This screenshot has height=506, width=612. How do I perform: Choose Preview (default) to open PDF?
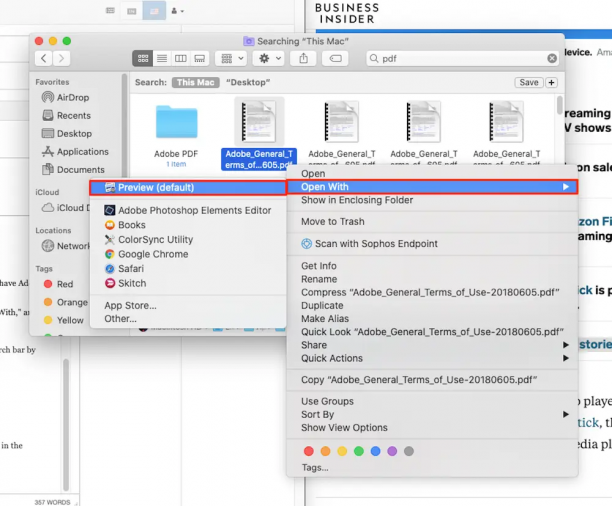coord(188,187)
